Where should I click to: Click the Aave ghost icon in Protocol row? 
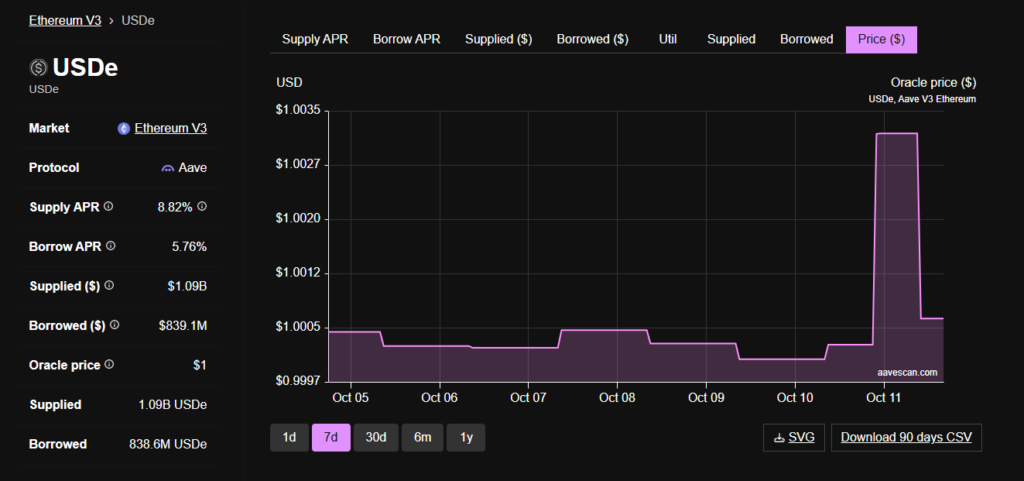(x=167, y=168)
